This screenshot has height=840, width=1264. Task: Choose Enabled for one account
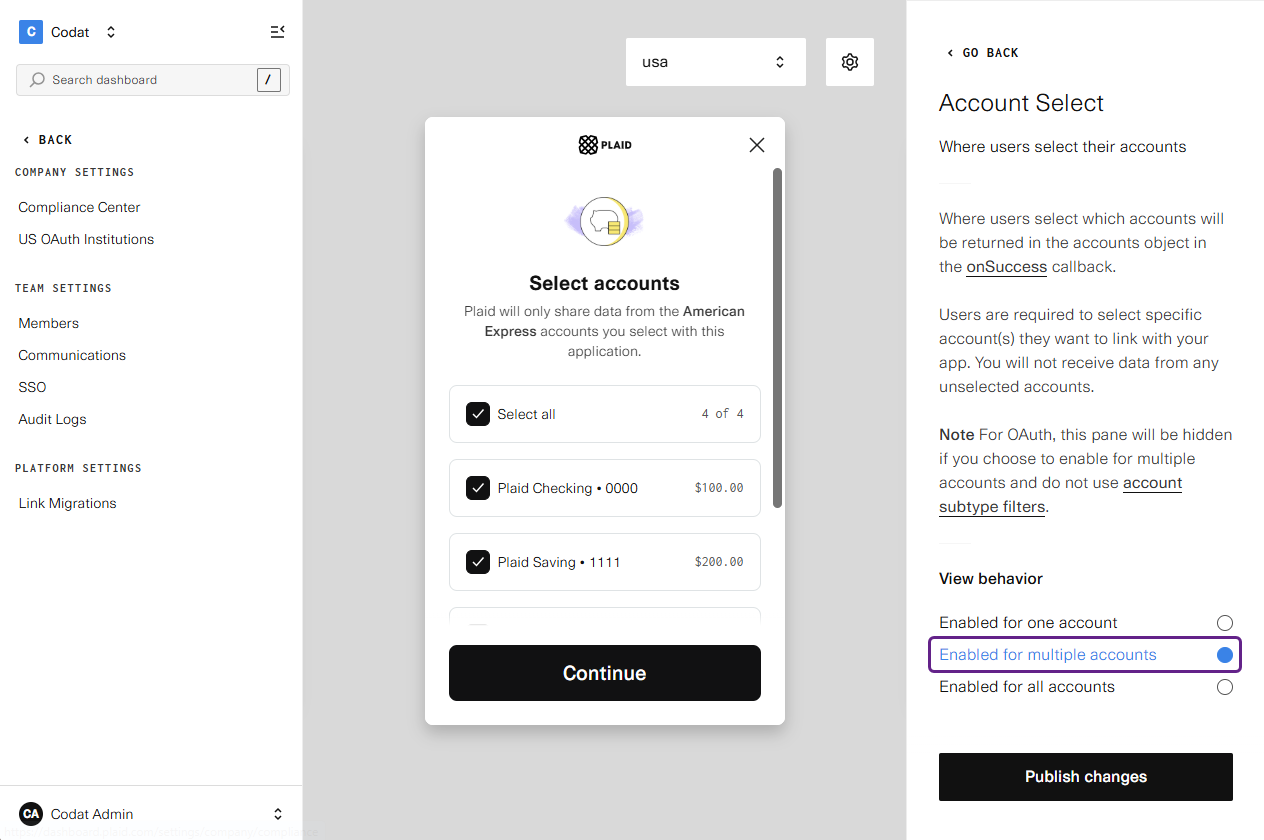[x=1225, y=622]
